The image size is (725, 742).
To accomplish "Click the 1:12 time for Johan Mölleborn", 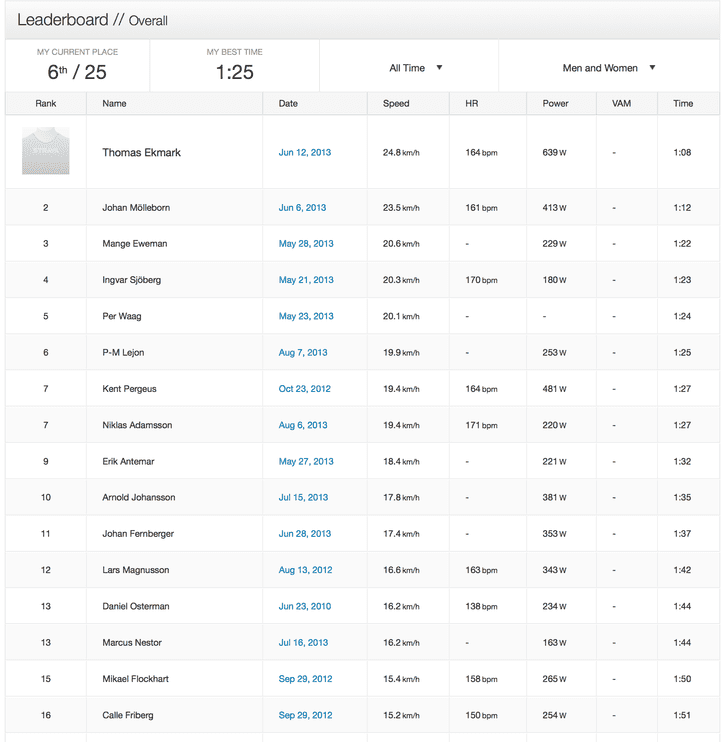I will [682, 208].
